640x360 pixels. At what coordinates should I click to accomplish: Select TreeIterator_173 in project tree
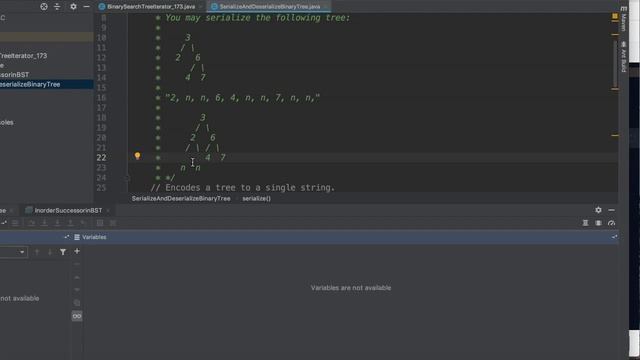(x=24, y=56)
